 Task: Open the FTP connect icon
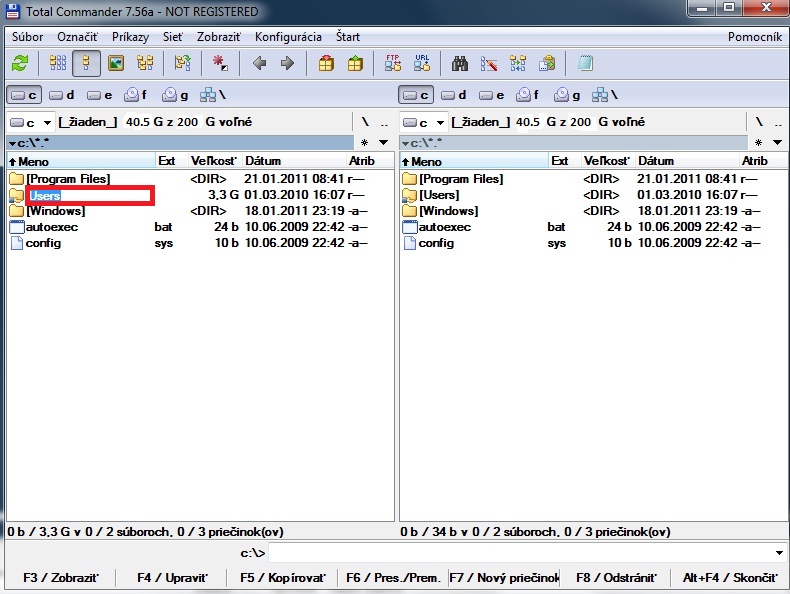392,63
